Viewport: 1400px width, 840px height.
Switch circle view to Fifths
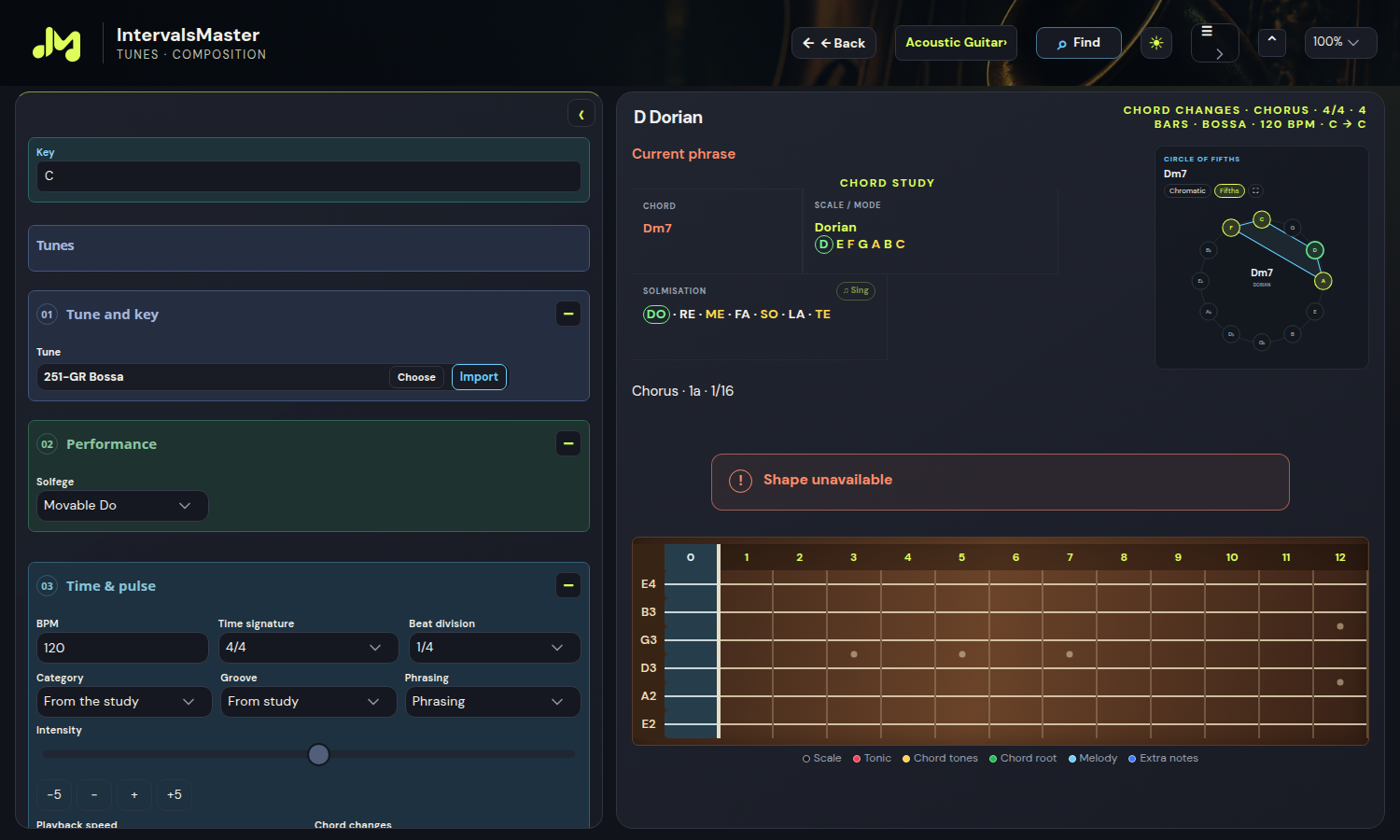coord(1229,190)
